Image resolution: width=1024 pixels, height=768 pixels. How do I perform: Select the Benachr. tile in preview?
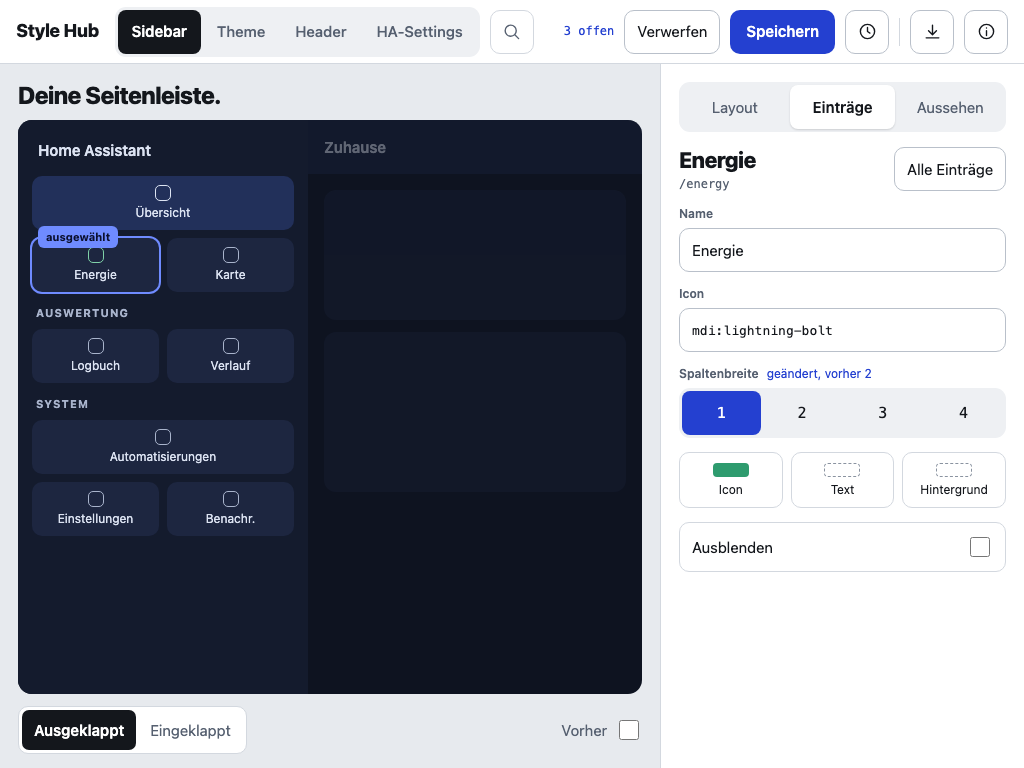(x=231, y=509)
